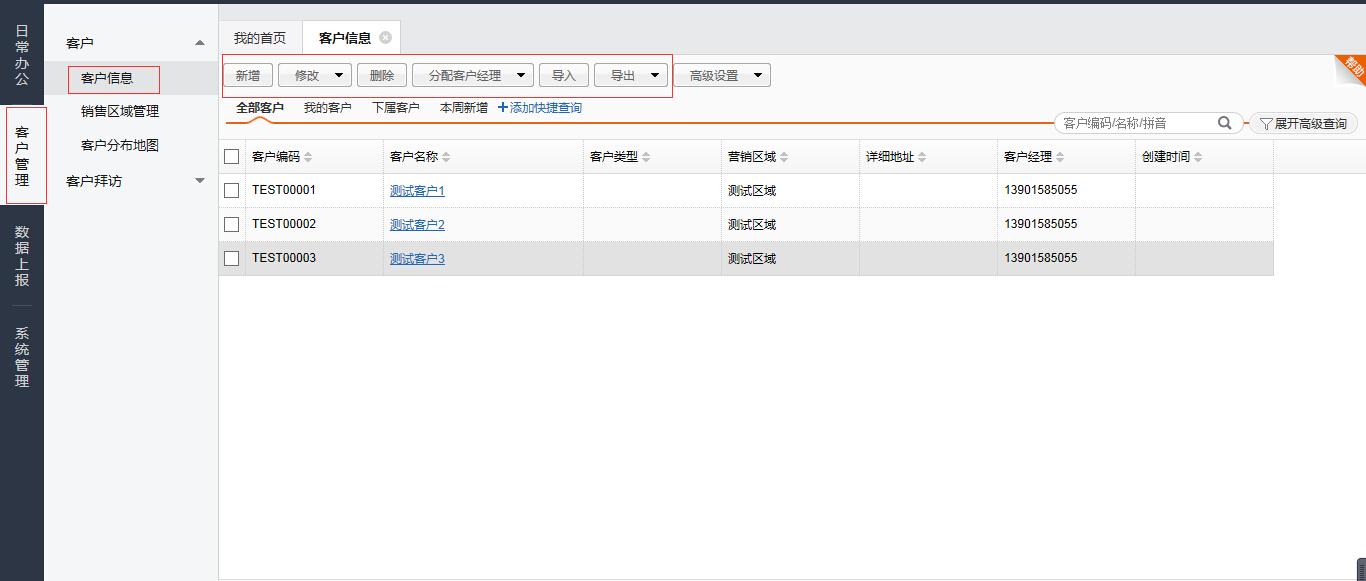Click the 新增 button

click(248, 75)
